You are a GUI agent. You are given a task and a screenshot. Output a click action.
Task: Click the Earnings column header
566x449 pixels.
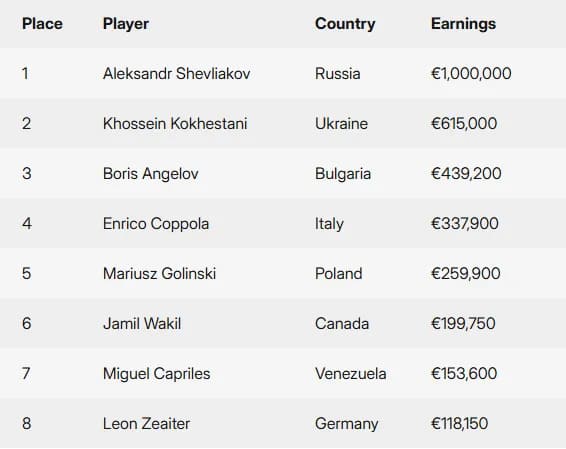click(x=463, y=24)
